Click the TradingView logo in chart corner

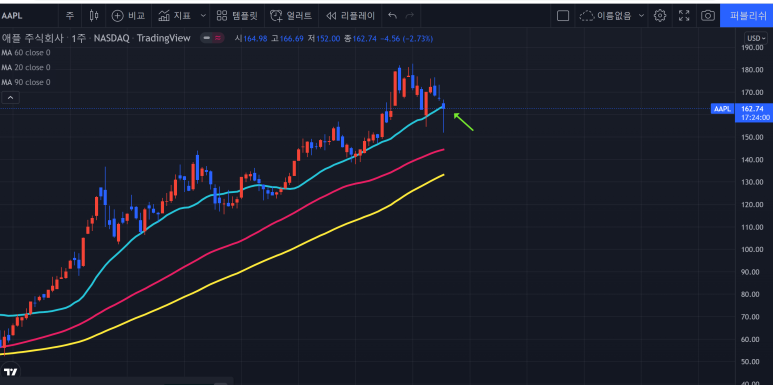[11, 372]
